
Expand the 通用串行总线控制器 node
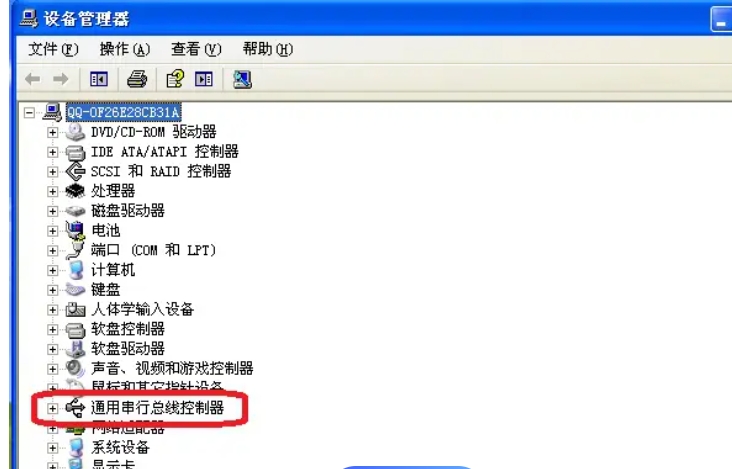tap(52, 408)
